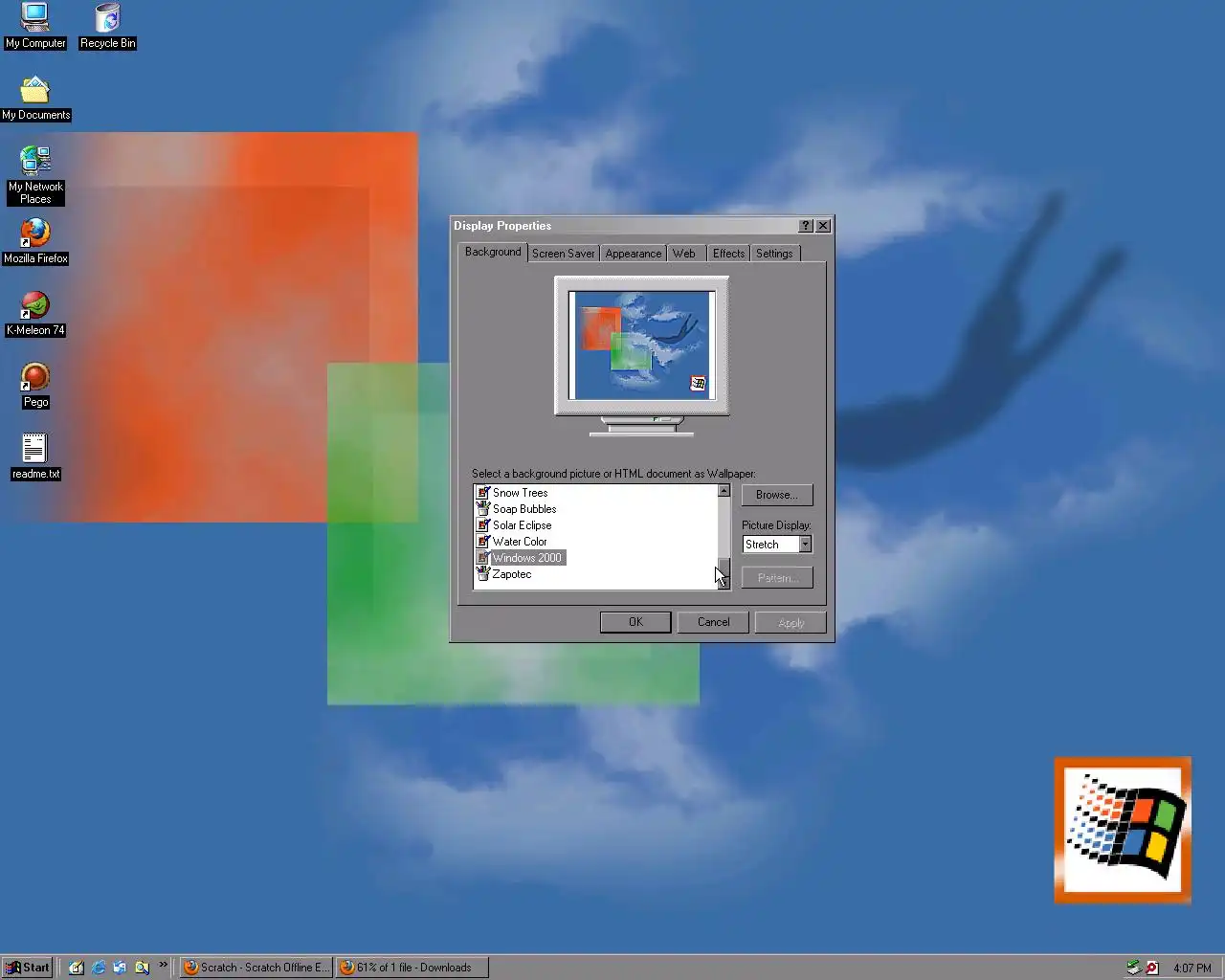The height and width of the screenshot is (980, 1225).
Task: Close the Display Properties dialog
Action: pyautogui.click(x=823, y=226)
